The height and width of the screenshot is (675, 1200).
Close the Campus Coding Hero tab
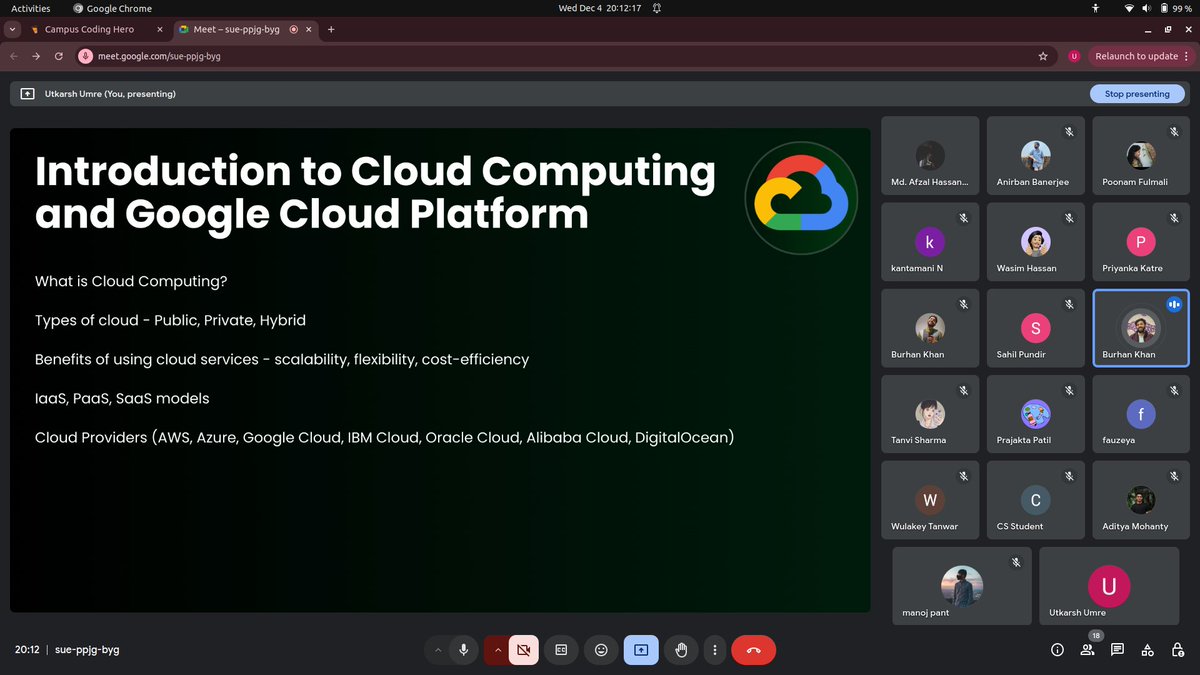[x=159, y=29]
